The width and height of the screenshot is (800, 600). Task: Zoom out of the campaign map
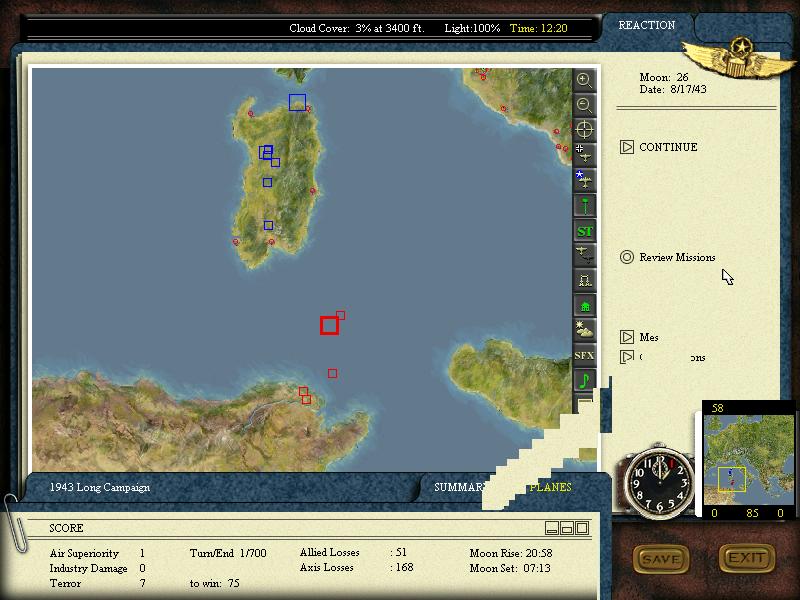tap(584, 105)
